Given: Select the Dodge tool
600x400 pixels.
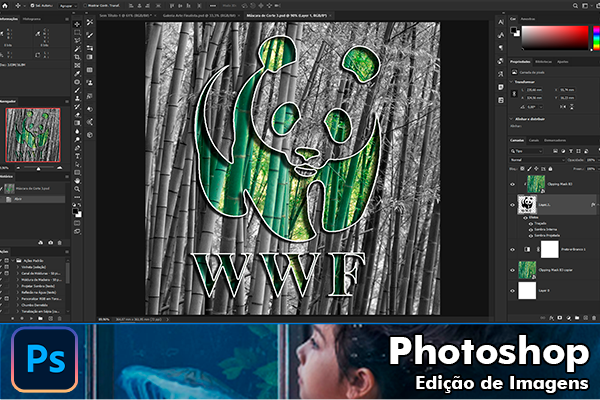Looking at the screenshot, I should [77, 139].
